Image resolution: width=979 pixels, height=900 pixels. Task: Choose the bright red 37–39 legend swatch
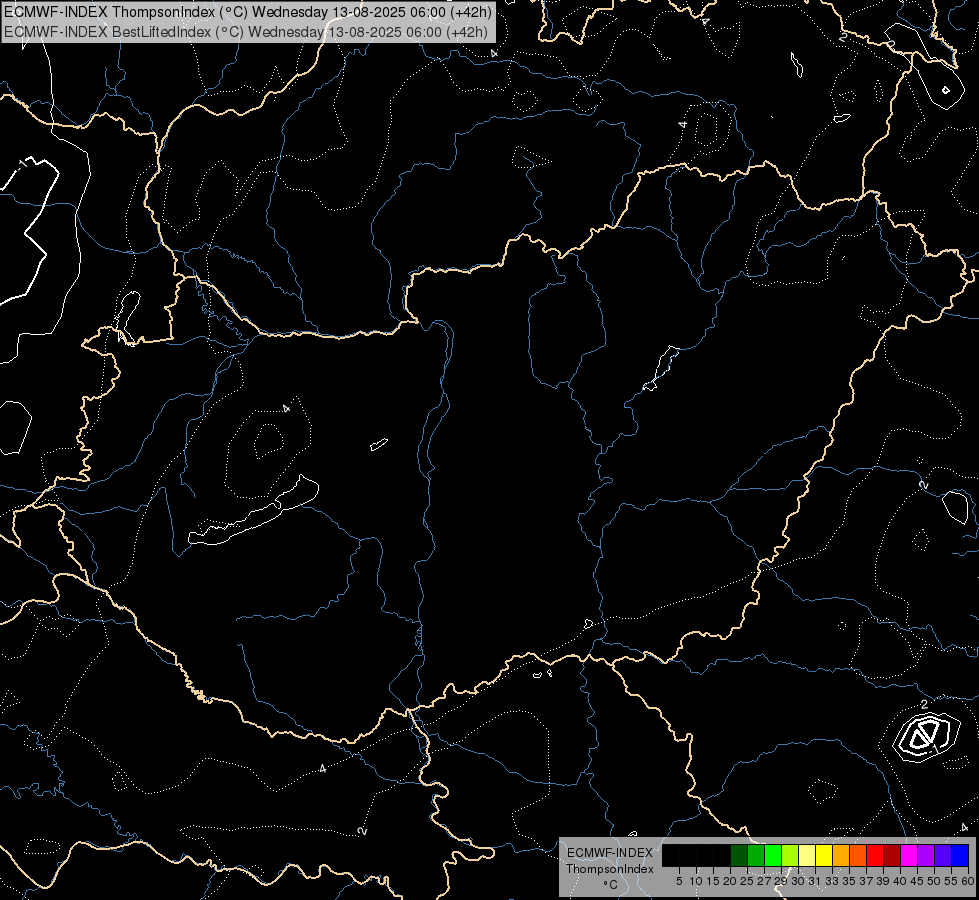875,856
